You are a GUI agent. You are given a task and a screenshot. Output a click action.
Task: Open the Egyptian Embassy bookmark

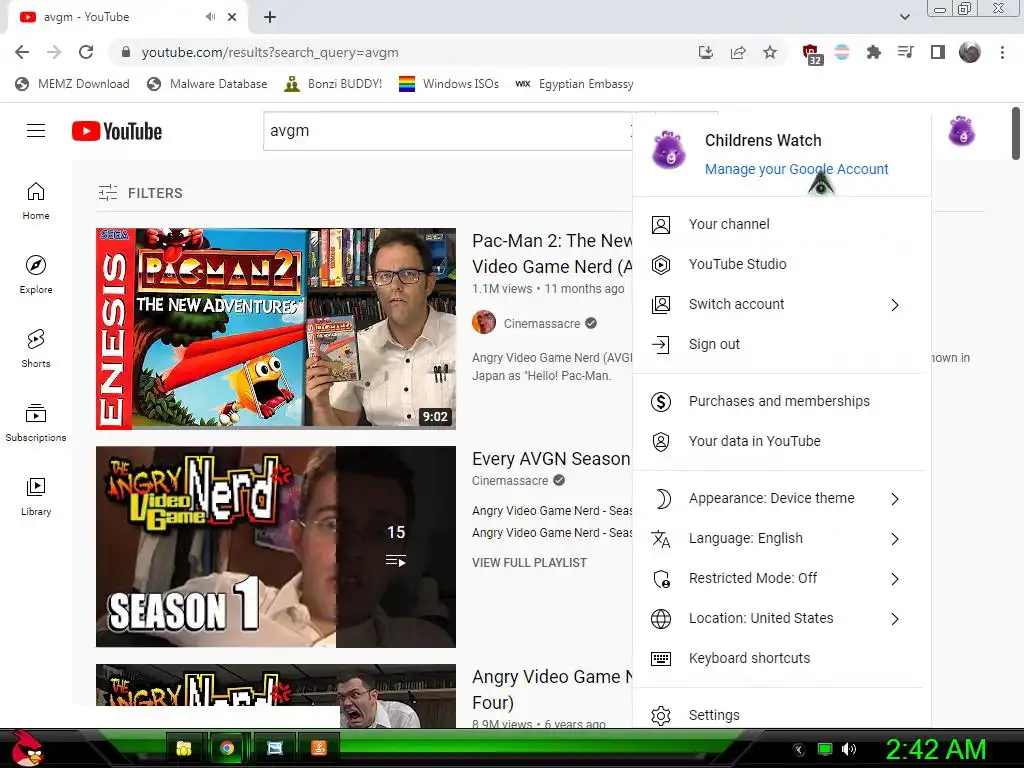click(574, 84)
